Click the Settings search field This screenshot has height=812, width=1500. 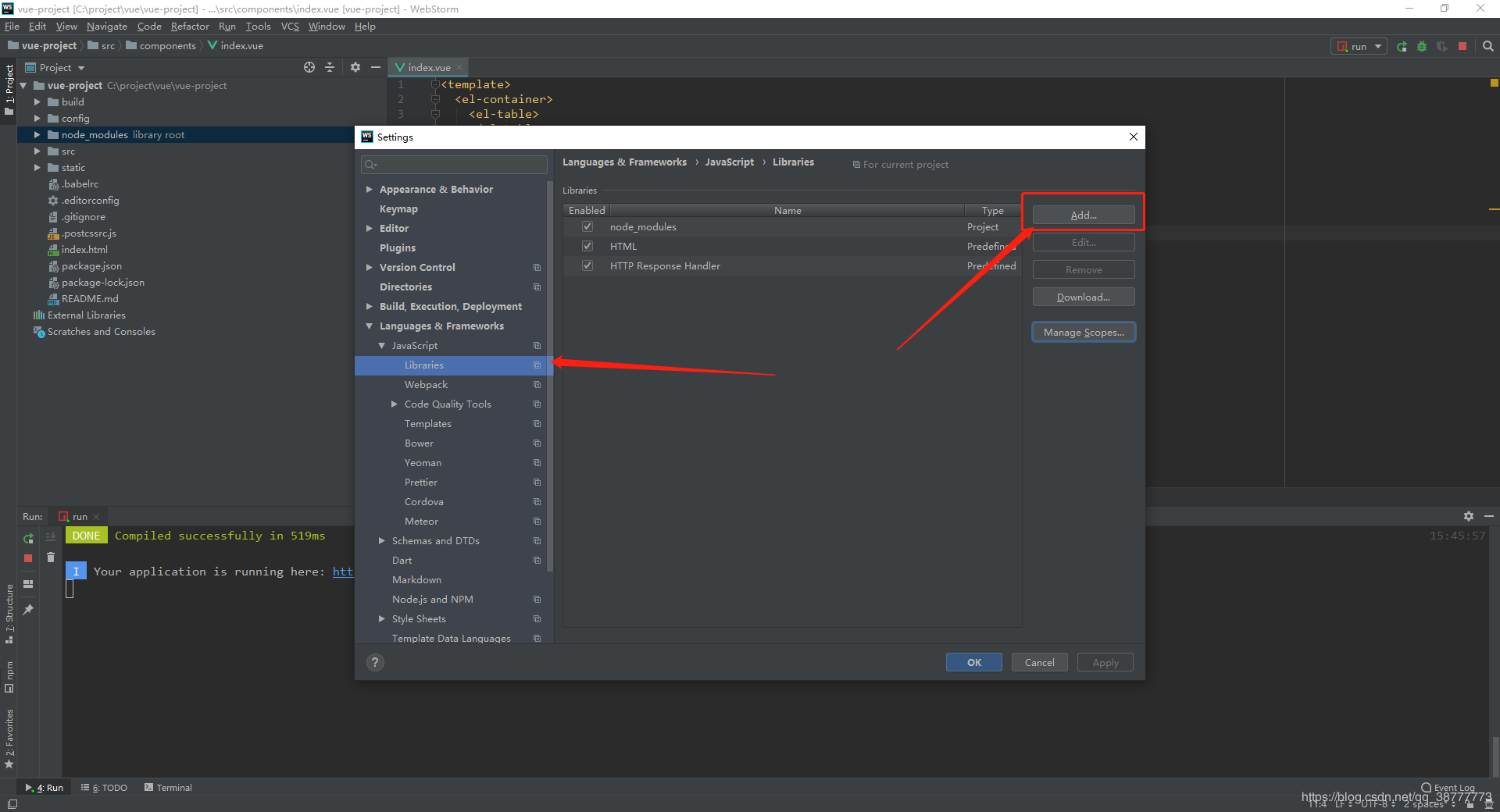pyautogui.click(x=454, y=165)
